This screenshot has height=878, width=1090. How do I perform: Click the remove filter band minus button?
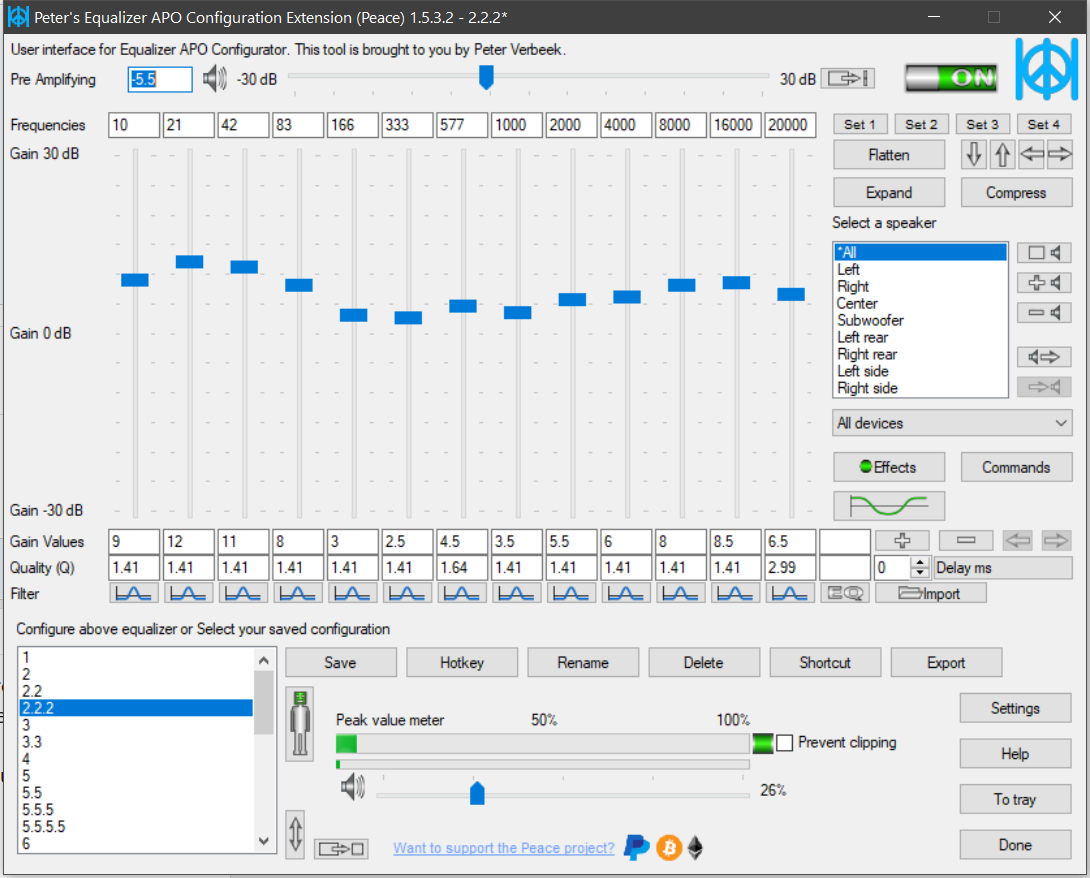point(966,540)
